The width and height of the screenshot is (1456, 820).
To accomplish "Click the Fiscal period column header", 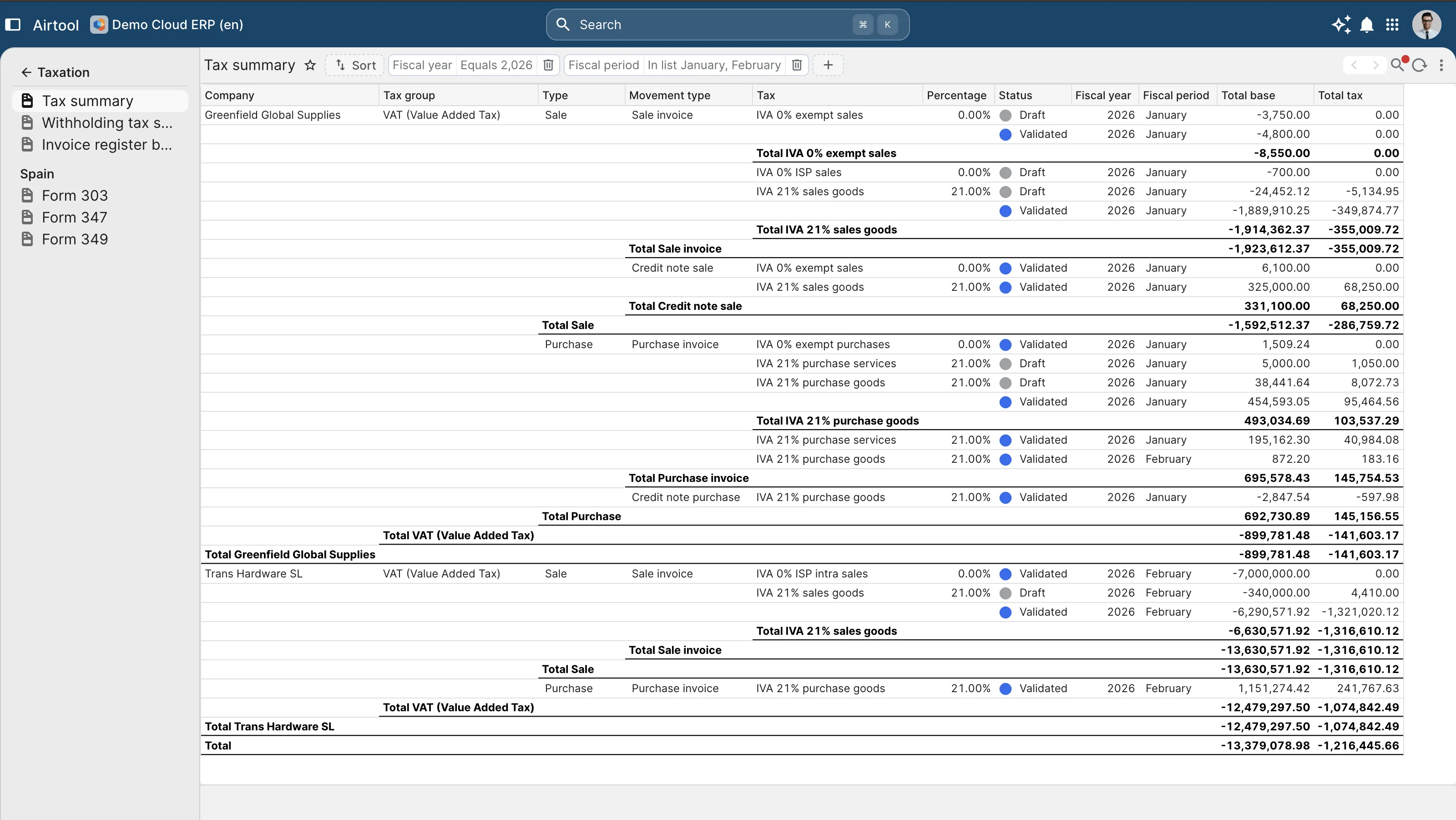I will 1178,95.
